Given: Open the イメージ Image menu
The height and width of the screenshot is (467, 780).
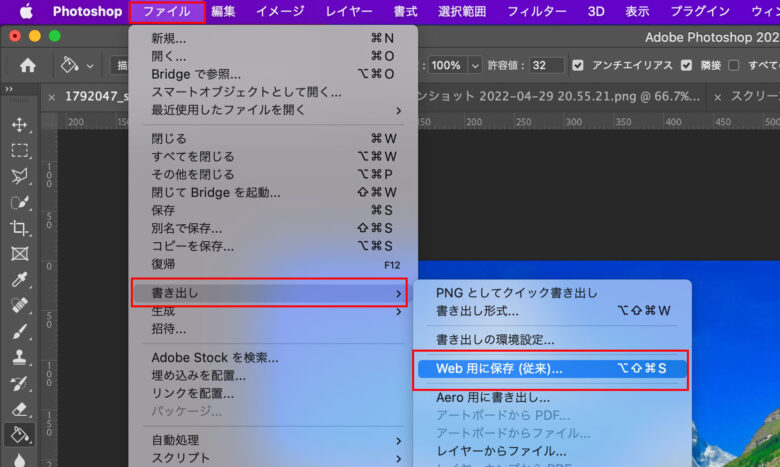Looking at the screenshot, I should (280, 11).
